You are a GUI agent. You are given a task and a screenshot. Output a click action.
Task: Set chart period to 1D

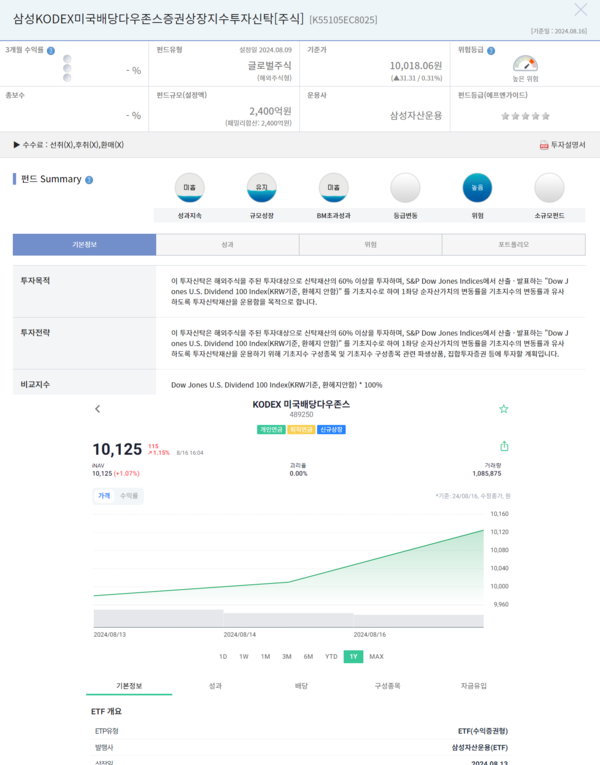223,657
